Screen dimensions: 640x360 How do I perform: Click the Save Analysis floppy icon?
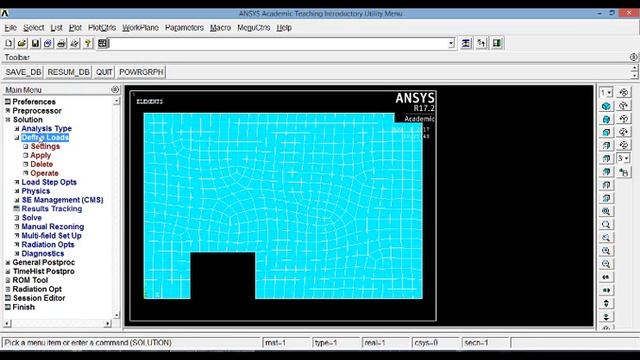coord(35,43)
